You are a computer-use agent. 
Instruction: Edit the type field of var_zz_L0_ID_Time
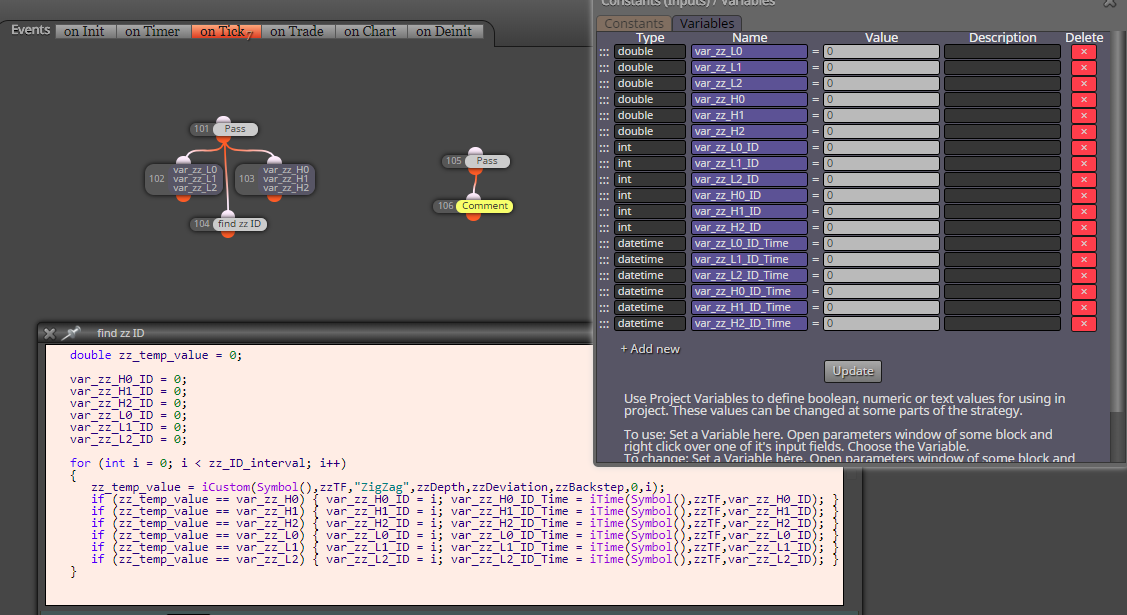coord(650,244)
